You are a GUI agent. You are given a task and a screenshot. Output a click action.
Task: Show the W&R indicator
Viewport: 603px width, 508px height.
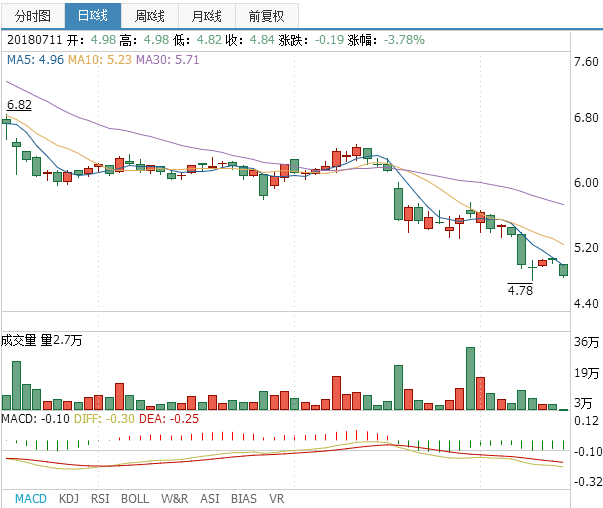click(175, 499)
